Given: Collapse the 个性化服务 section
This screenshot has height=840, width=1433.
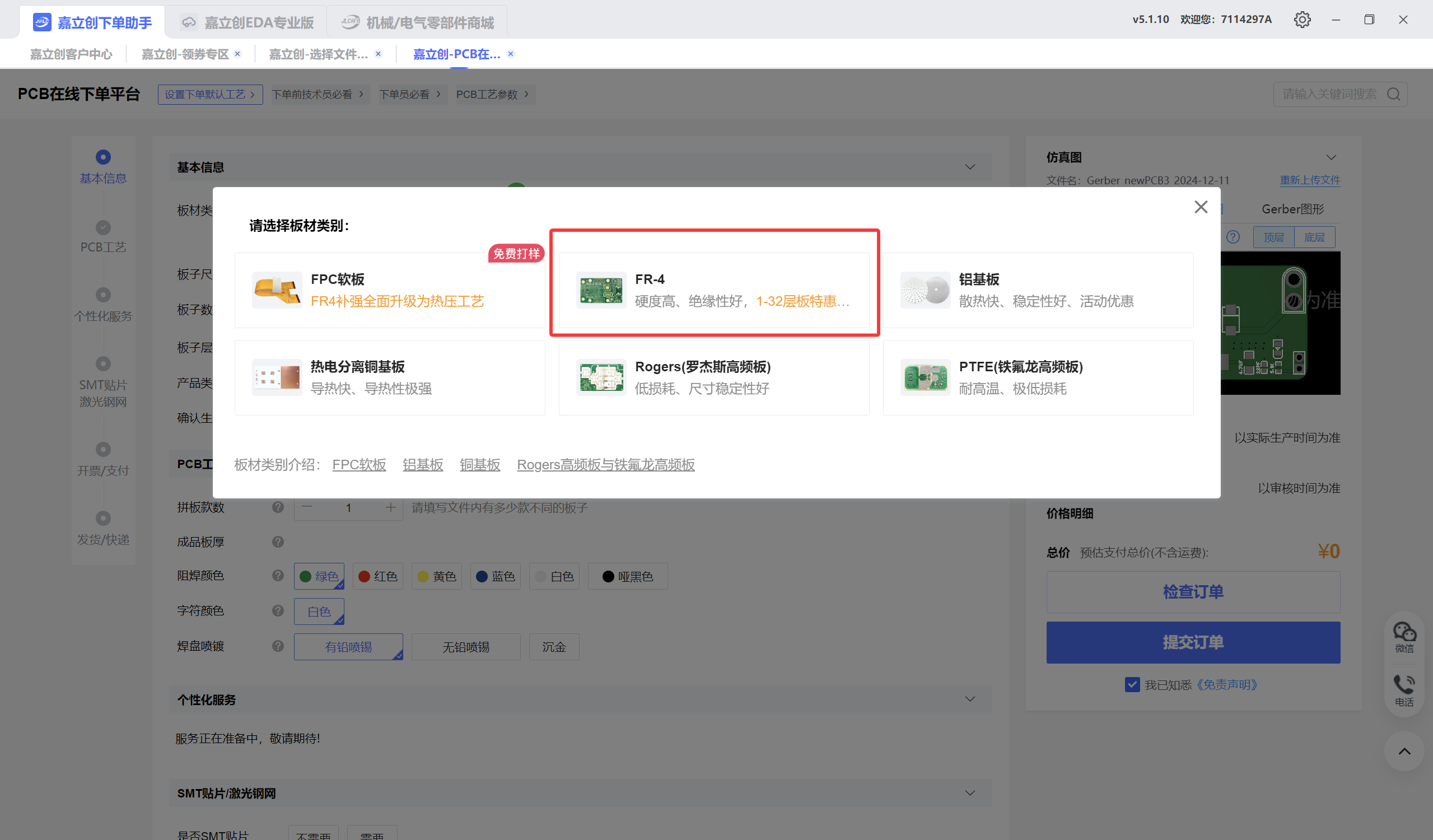Looking at the screenshot, I should point(970,699).
